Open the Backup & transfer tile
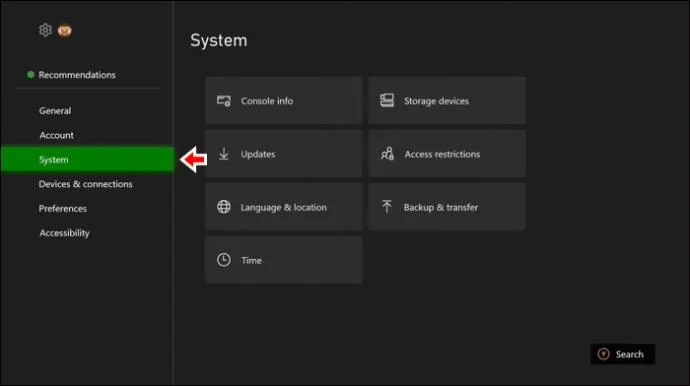The height and width of the screenshot is (386, 690). coord(447,206)
